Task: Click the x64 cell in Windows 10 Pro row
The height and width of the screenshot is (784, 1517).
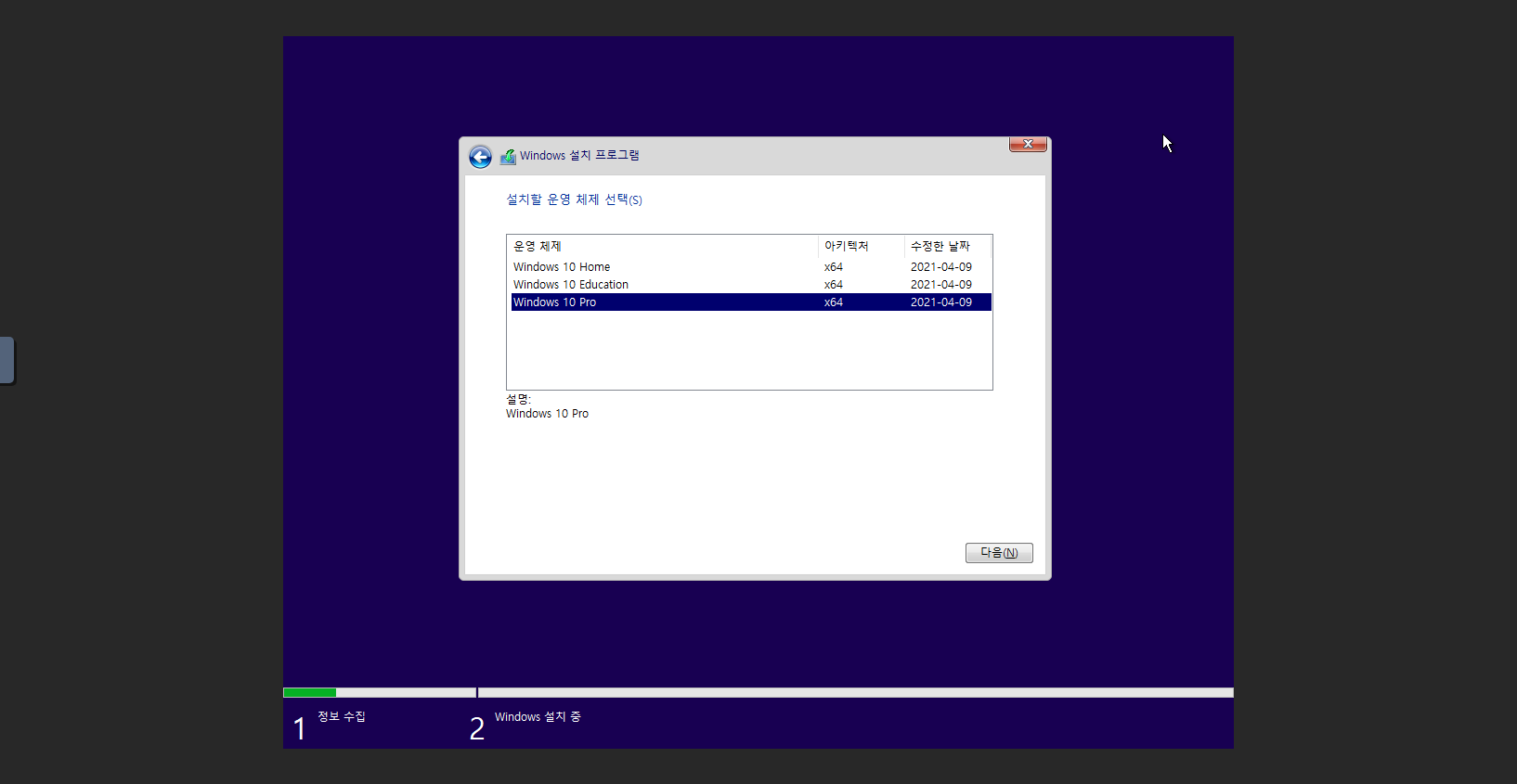Action: (x=834, y=302)
